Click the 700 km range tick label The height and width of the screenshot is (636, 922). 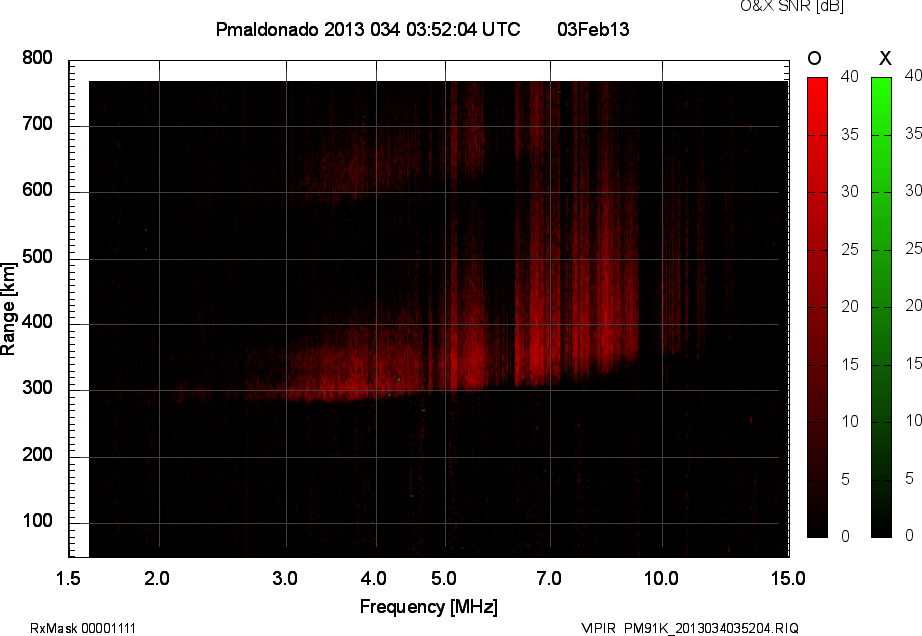[x=38, y=124]
